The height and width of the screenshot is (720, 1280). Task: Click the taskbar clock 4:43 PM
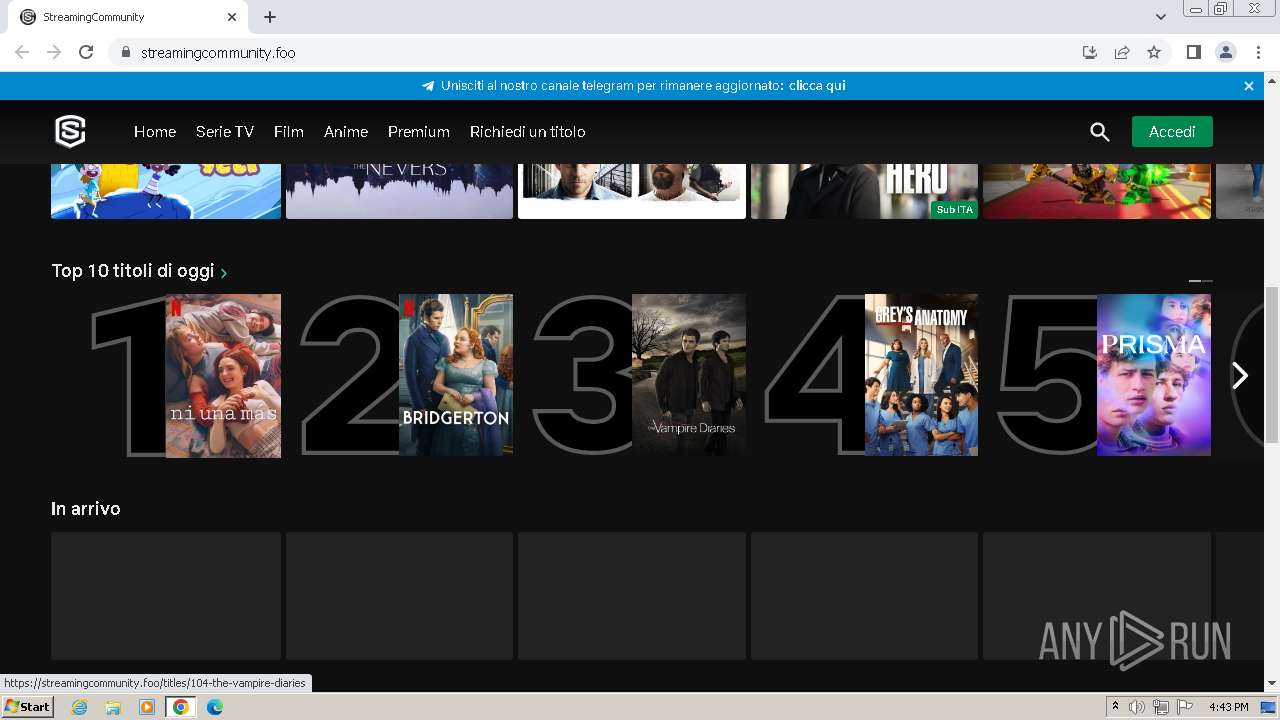click(1229, 707)
